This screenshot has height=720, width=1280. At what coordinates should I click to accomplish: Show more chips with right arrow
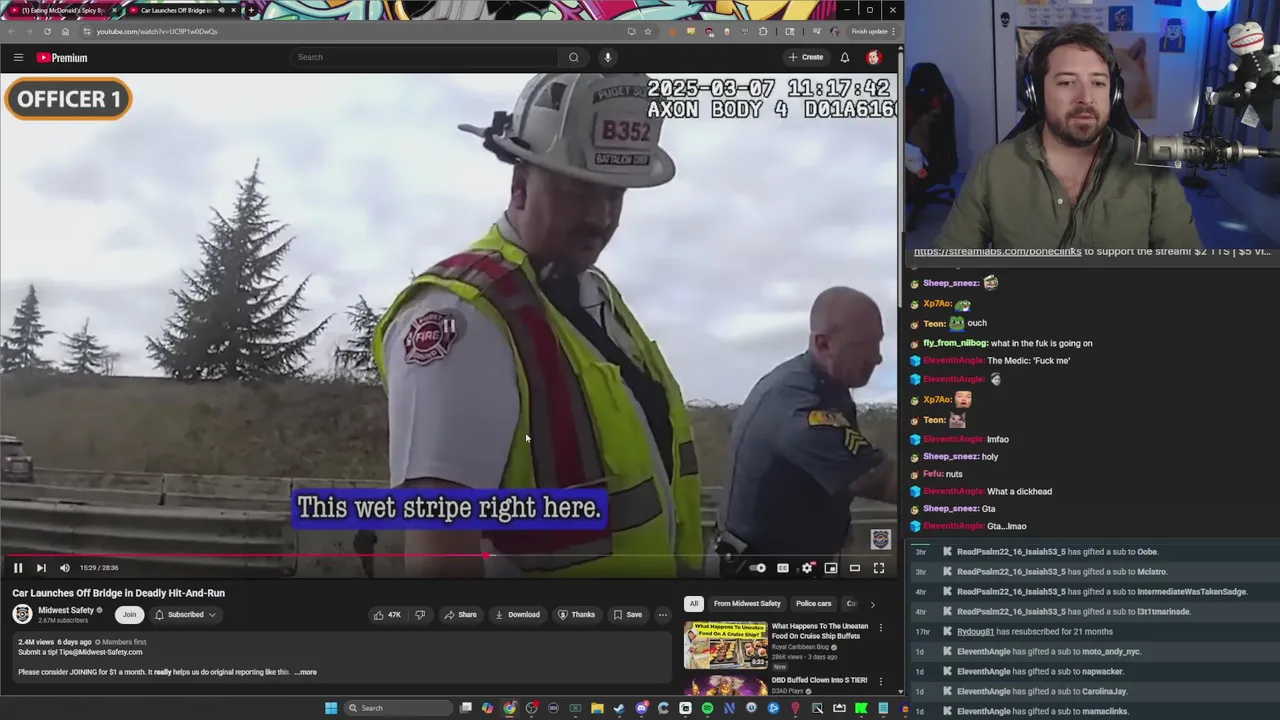pos(872,604)
